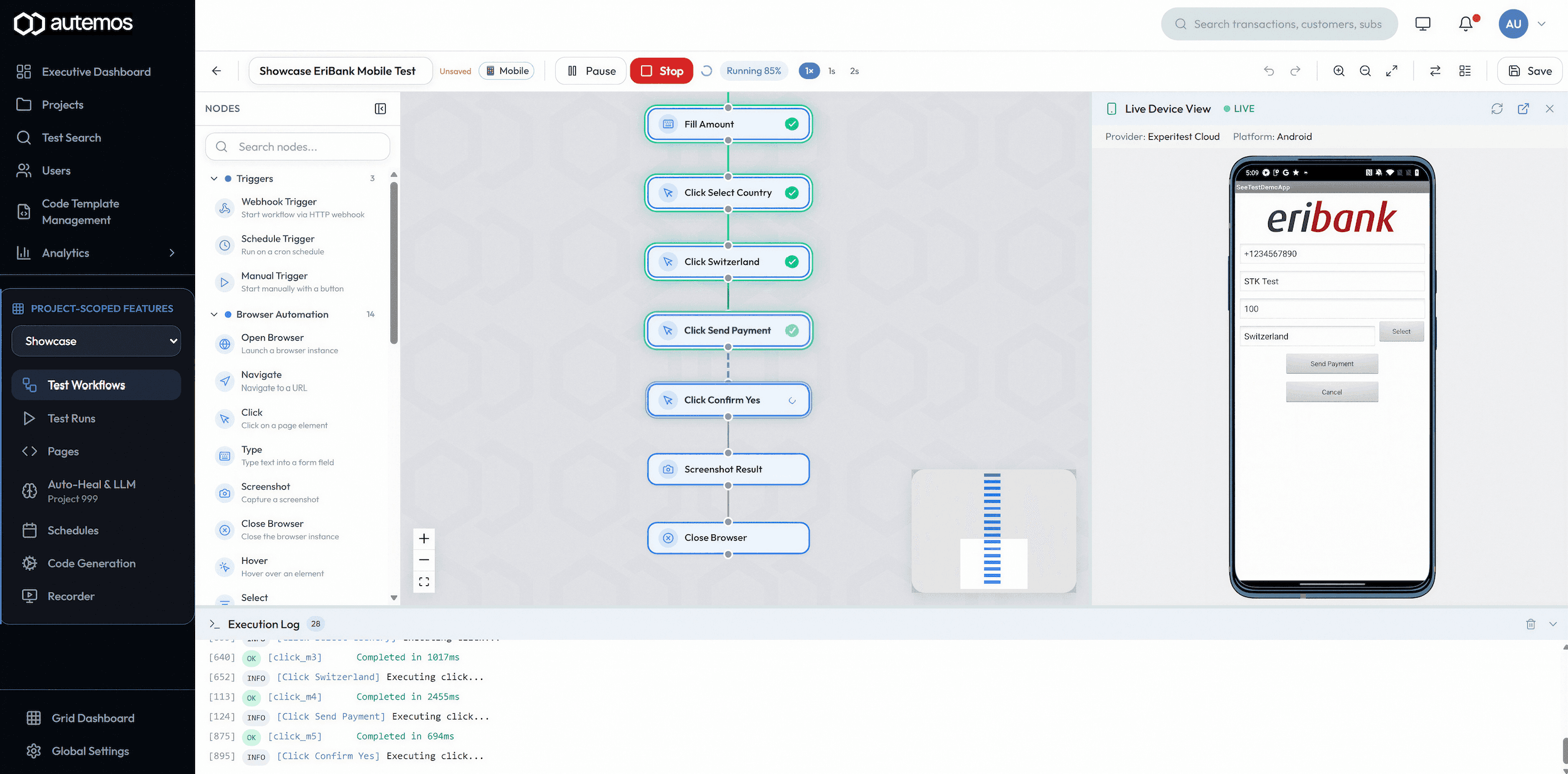Open the Showcase project dropdown

click(96, 341)
